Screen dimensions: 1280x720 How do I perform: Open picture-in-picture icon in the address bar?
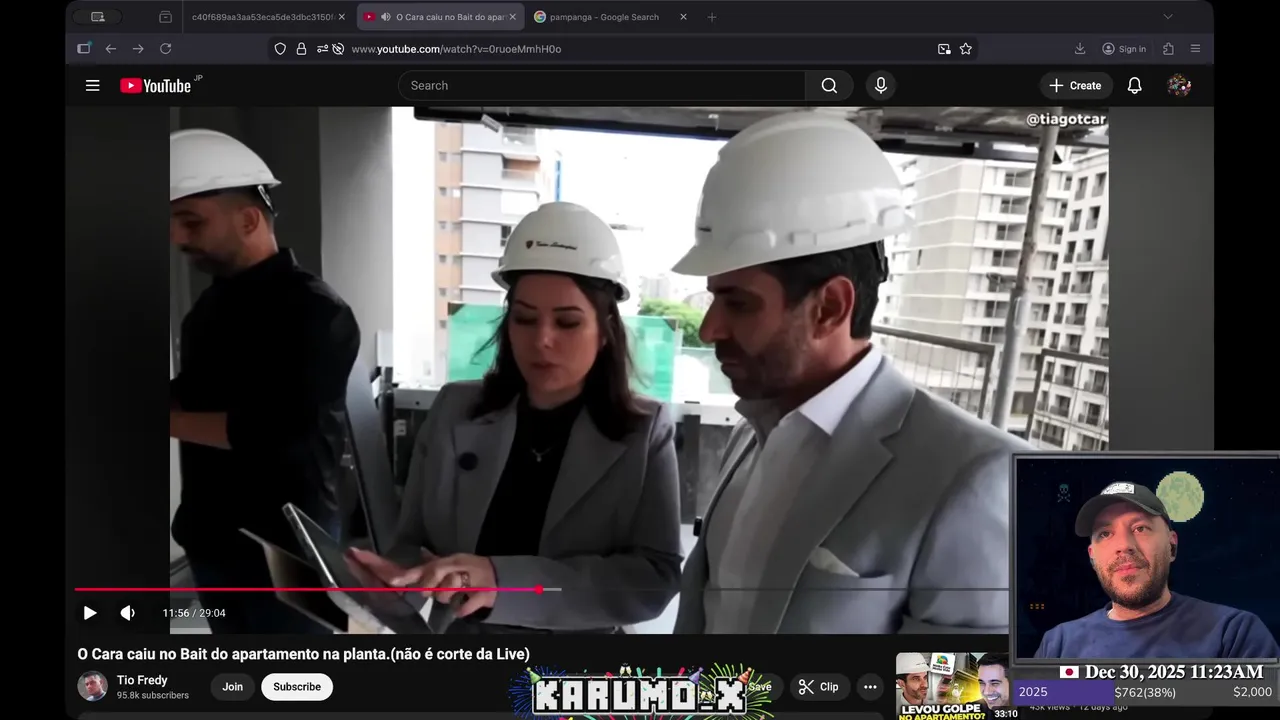[x=944, y=49]
